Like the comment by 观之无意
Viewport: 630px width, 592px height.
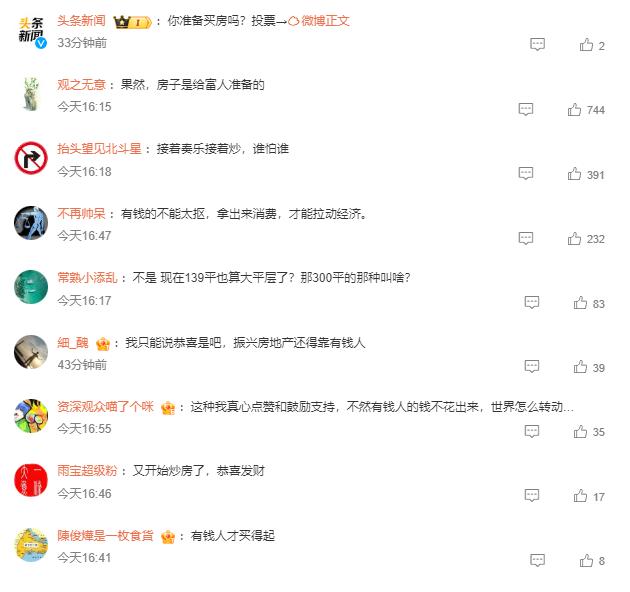point(574,109)
